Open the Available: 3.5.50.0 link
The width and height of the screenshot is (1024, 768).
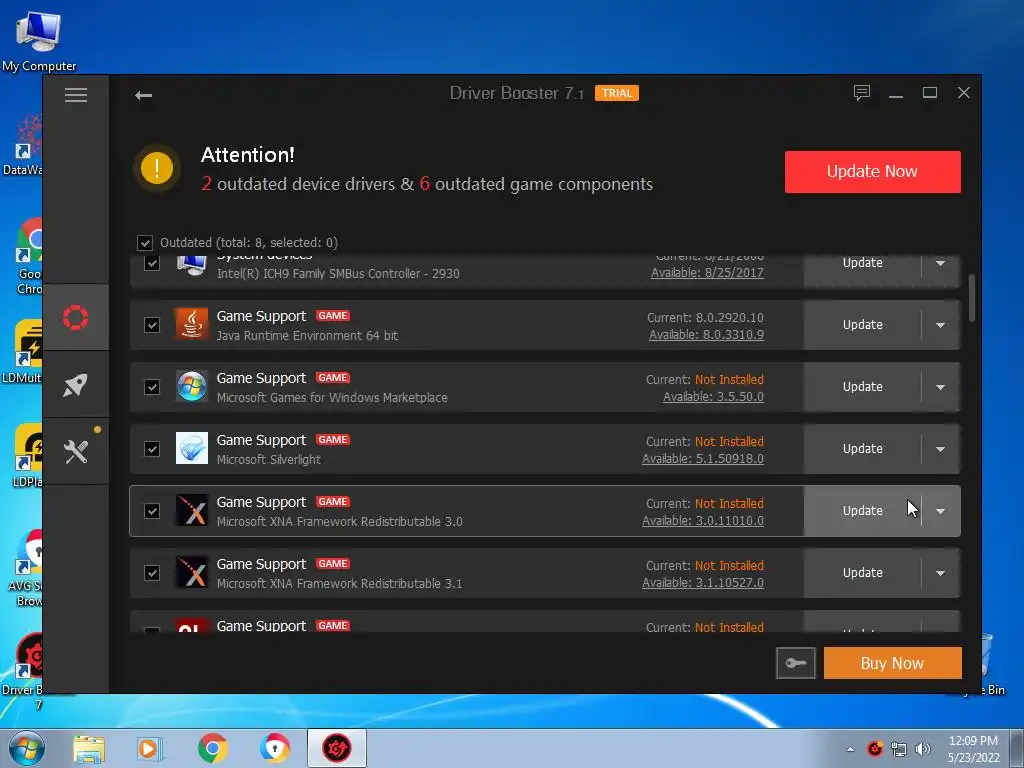(x=713, y=397)
